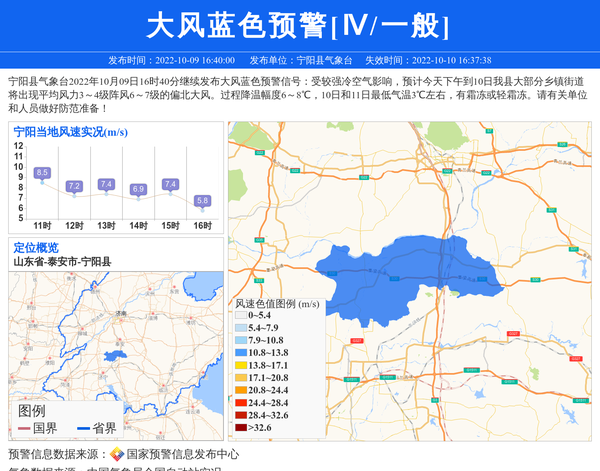This screenshot has width=600, height=471.
Task: Click the 定位概览 section heading
Action: click(x=36, y=247)
